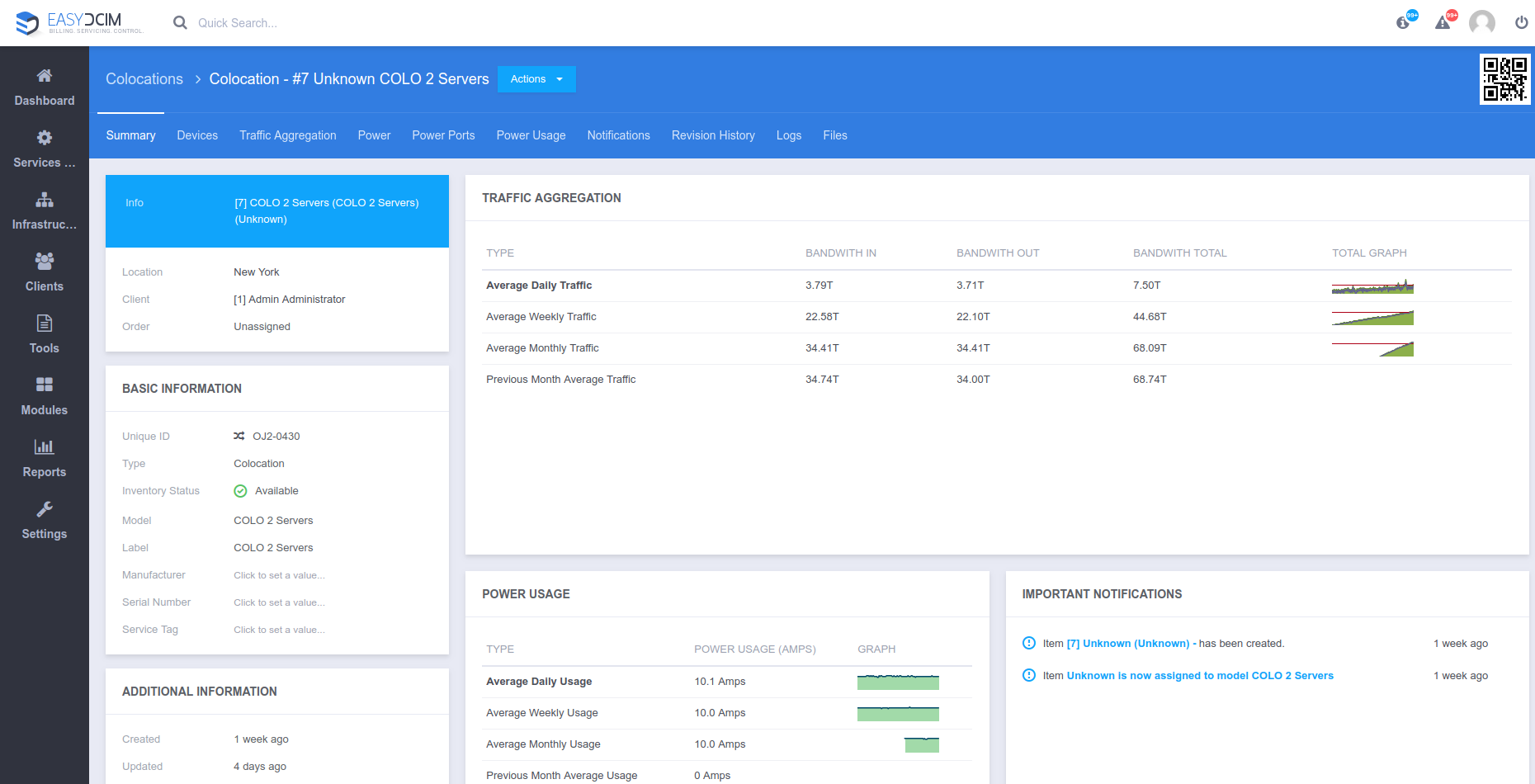This screenshot has height=784, width=1535.
Task: Open the QR code image
Action: pyautogui.click(x=1504, y=79)
